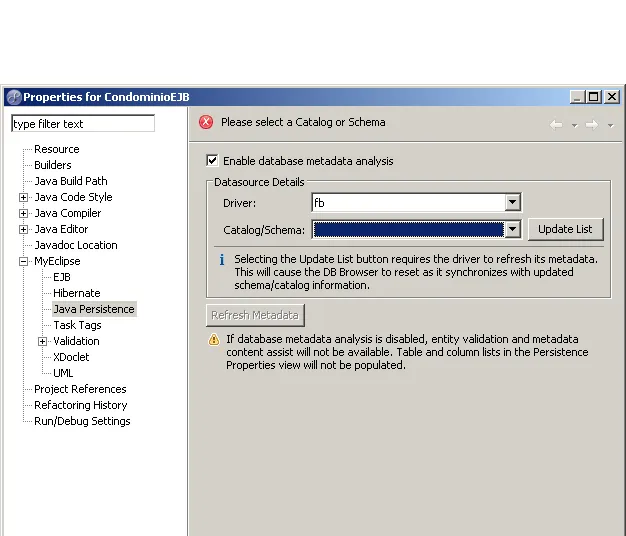Click the Datasource Details group label

click(x=259, y=182)
